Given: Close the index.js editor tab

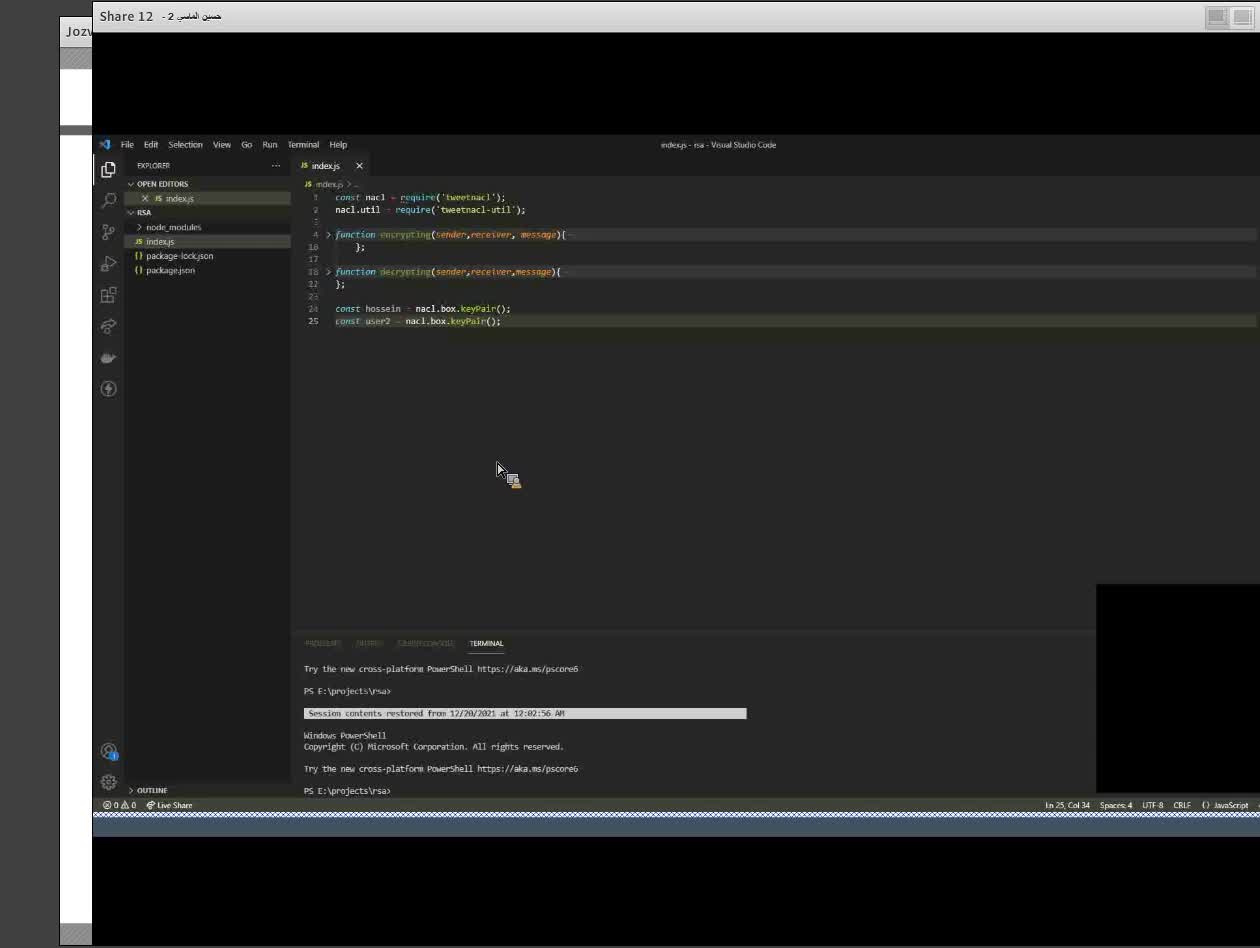Looking at the screenshot, I should (x=359, y=166).
